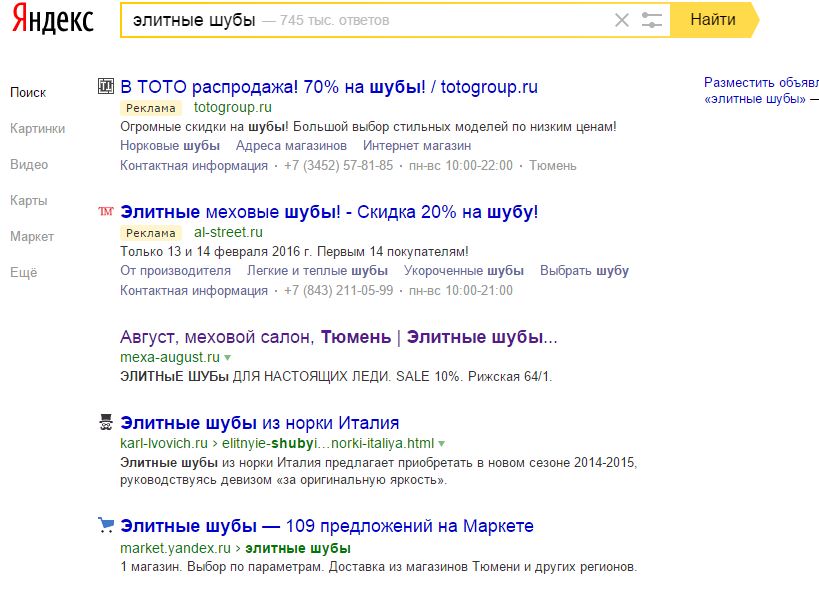819x598 pixels.
Task: Click the al-street.ru TM favicon
Action: [106, 211]
